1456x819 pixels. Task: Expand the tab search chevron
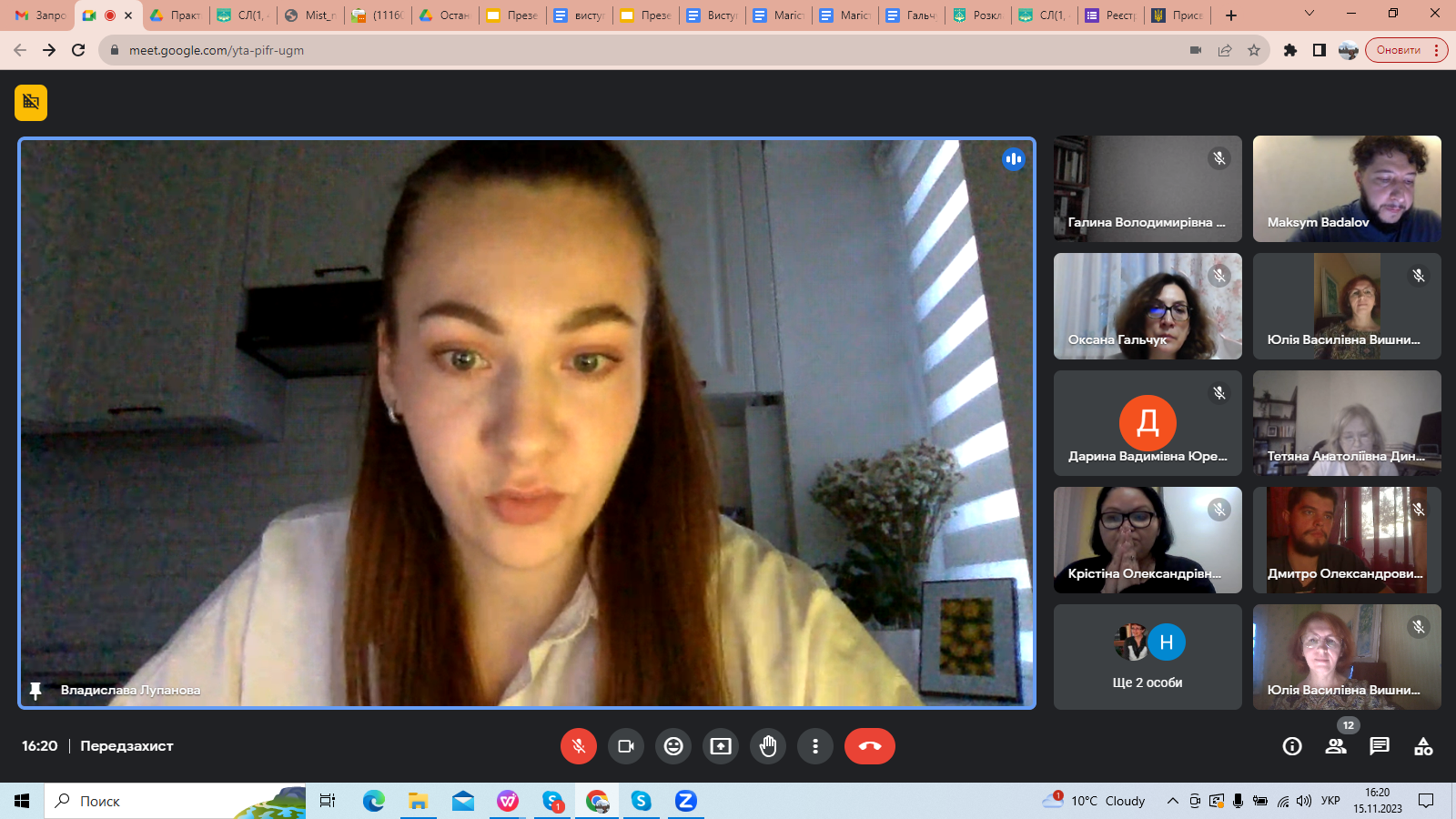point(1309,14)
